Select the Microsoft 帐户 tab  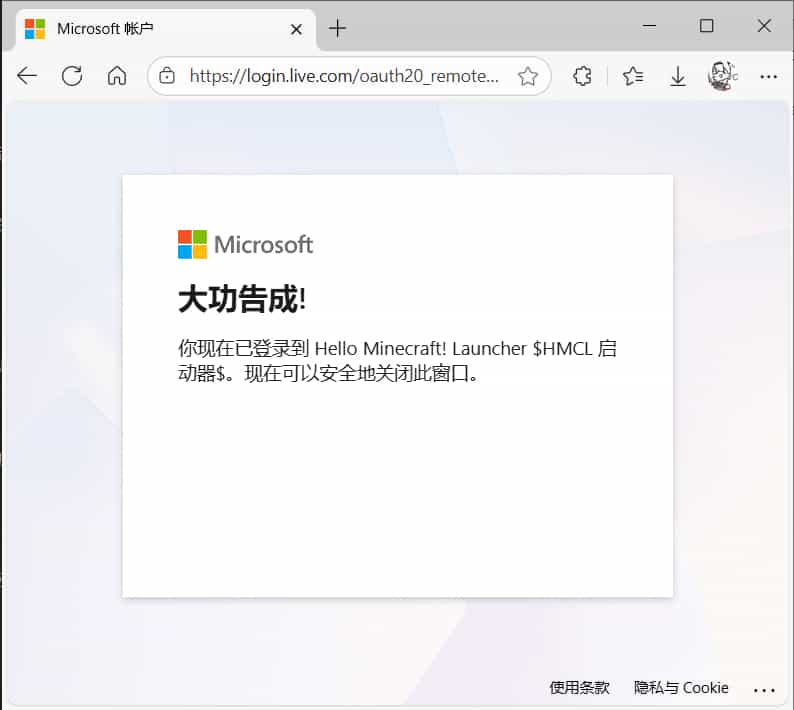point(150,28)
